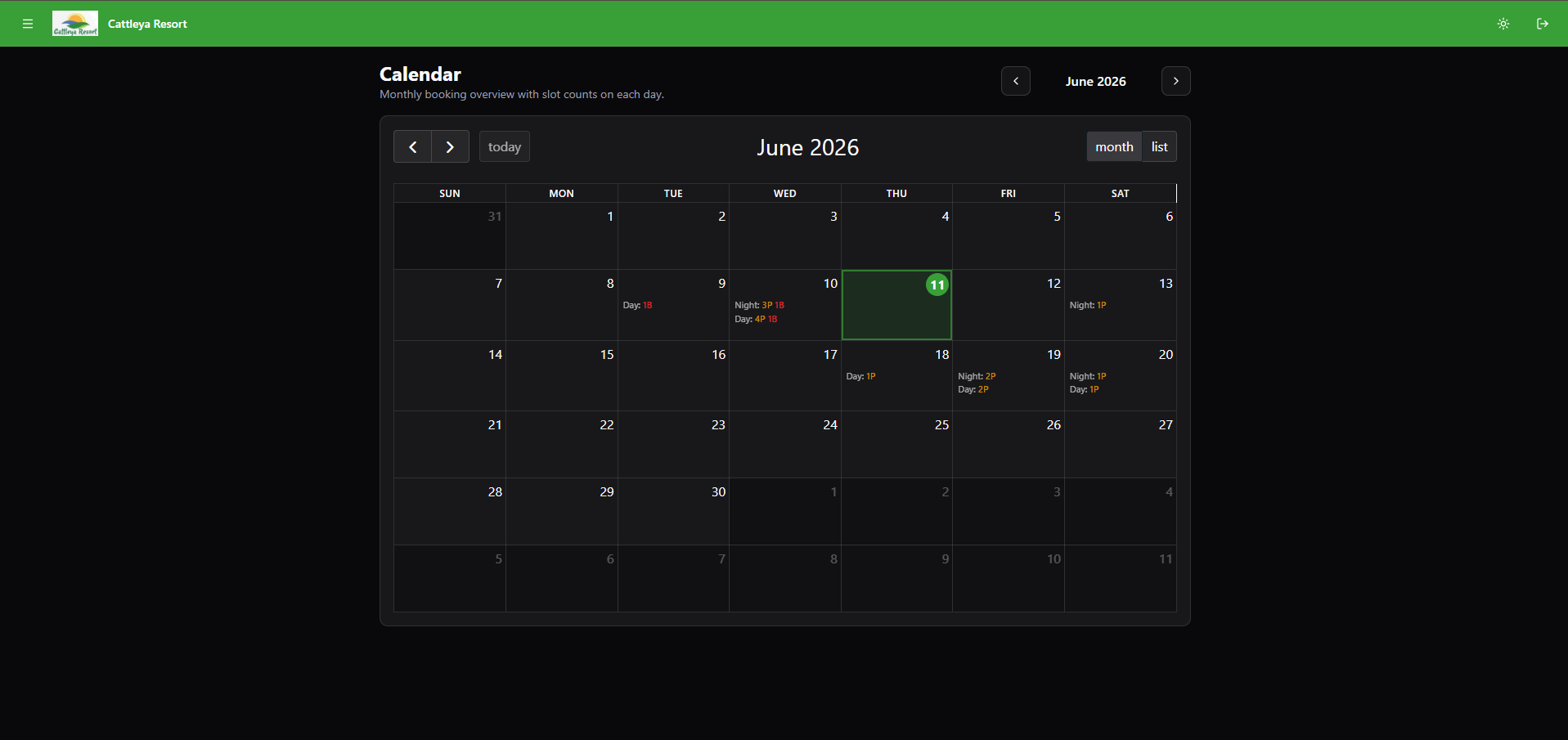The height and width of the screenshot is (740, 1568).
Task: Go to next month via header chevron
Action: (1176, 81)
